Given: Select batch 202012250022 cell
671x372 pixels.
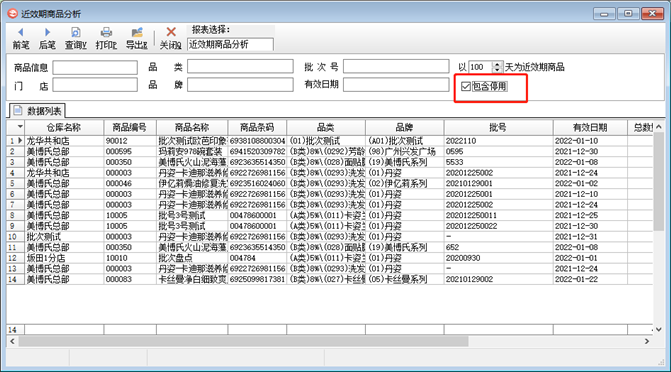Looking at the screenshot, I should tap(498, 226).
